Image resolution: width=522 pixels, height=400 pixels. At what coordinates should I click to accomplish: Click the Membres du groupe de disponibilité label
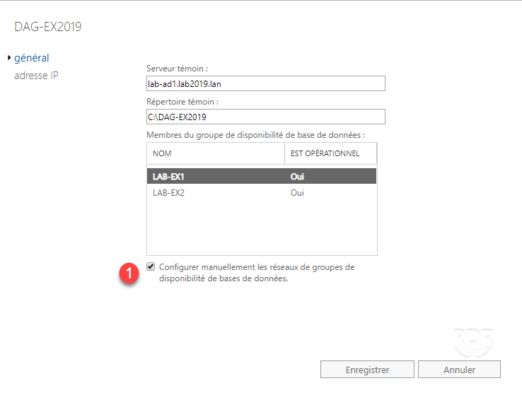256,135
